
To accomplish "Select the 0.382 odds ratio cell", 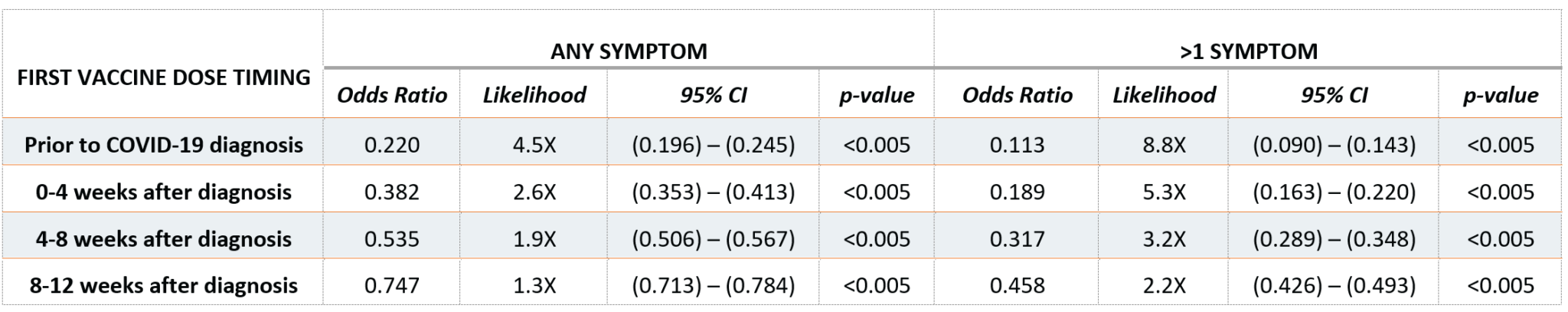I will pos(392,192).
